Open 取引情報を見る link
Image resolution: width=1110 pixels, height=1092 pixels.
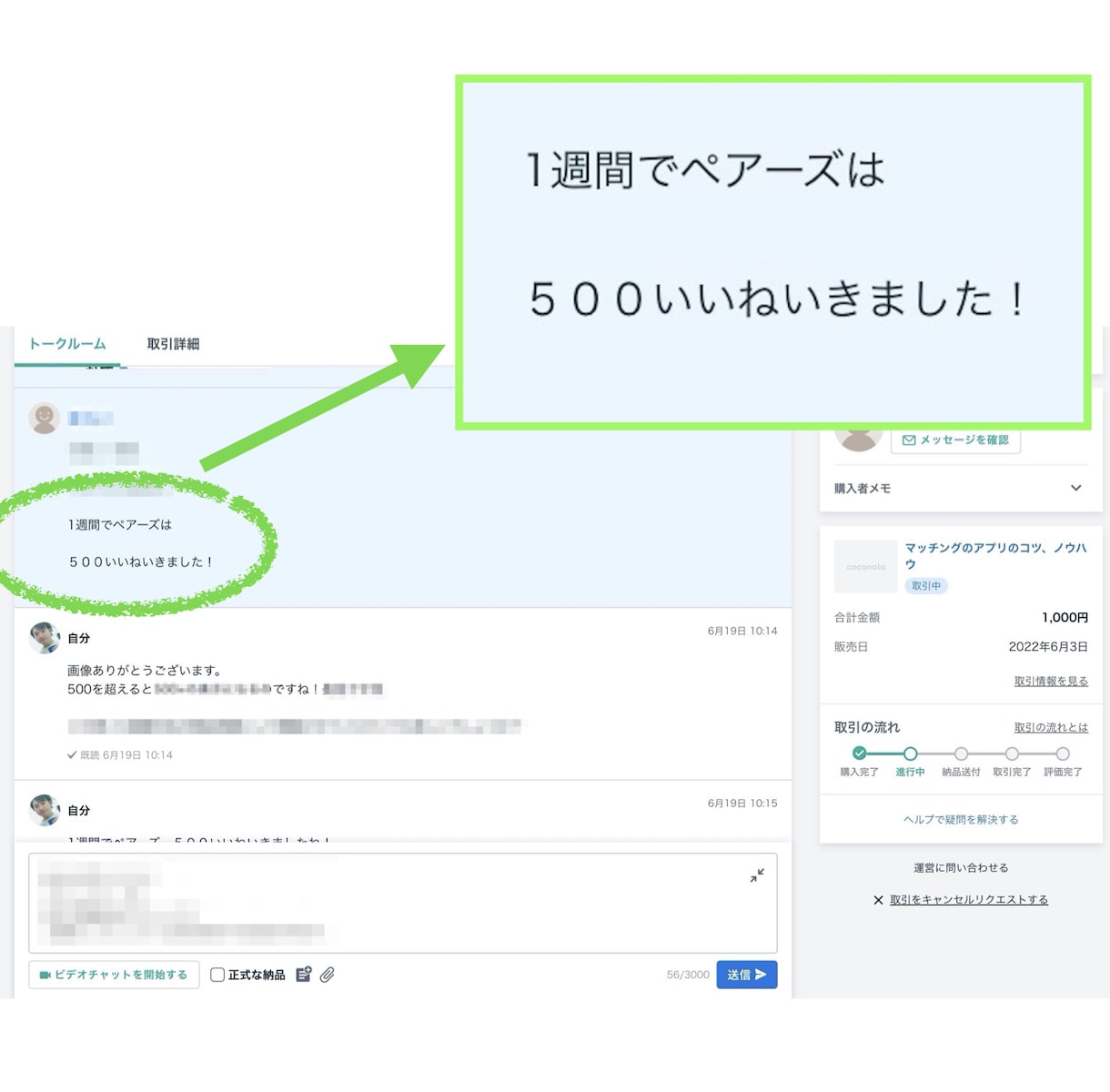tap(1051, 681)
